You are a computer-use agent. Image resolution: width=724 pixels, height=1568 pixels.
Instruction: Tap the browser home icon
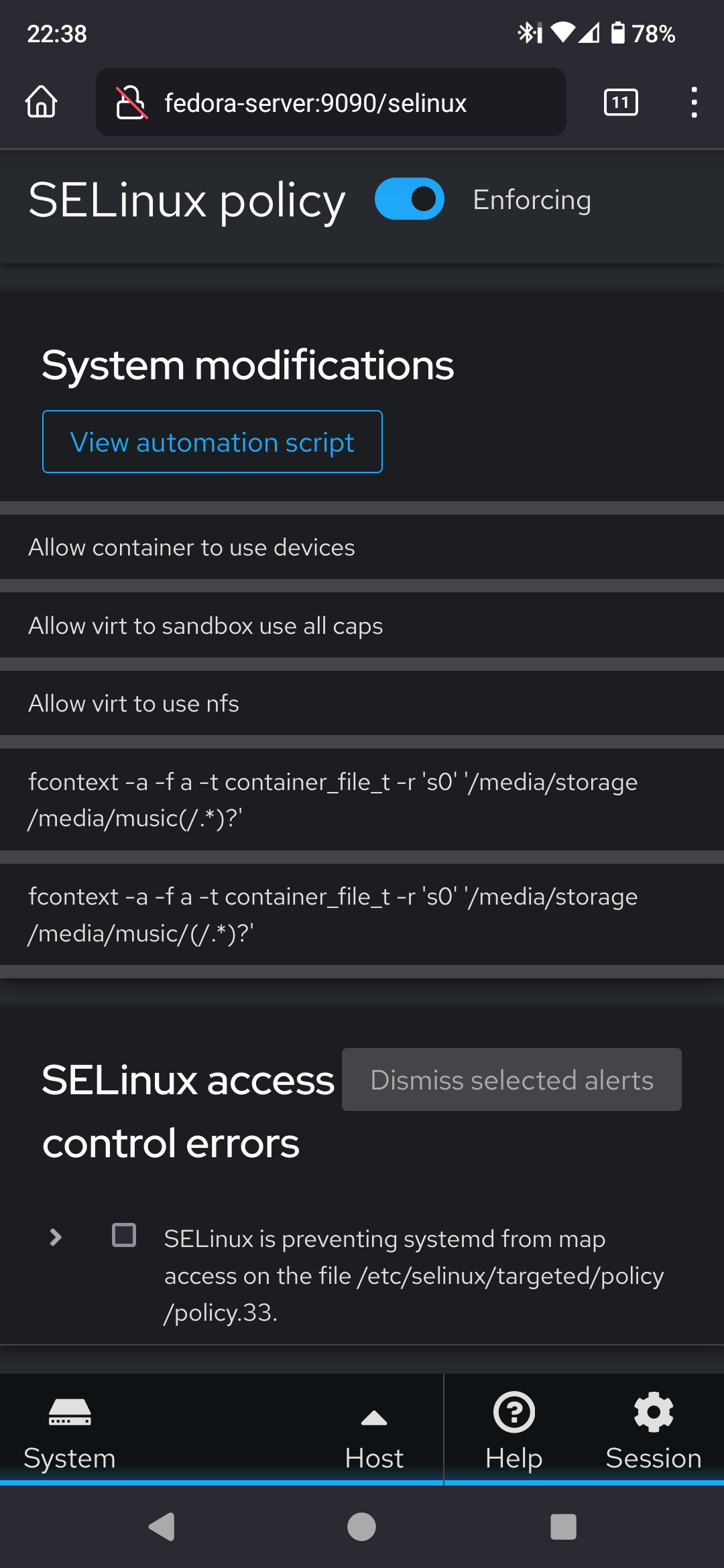[x=42, y=103]
